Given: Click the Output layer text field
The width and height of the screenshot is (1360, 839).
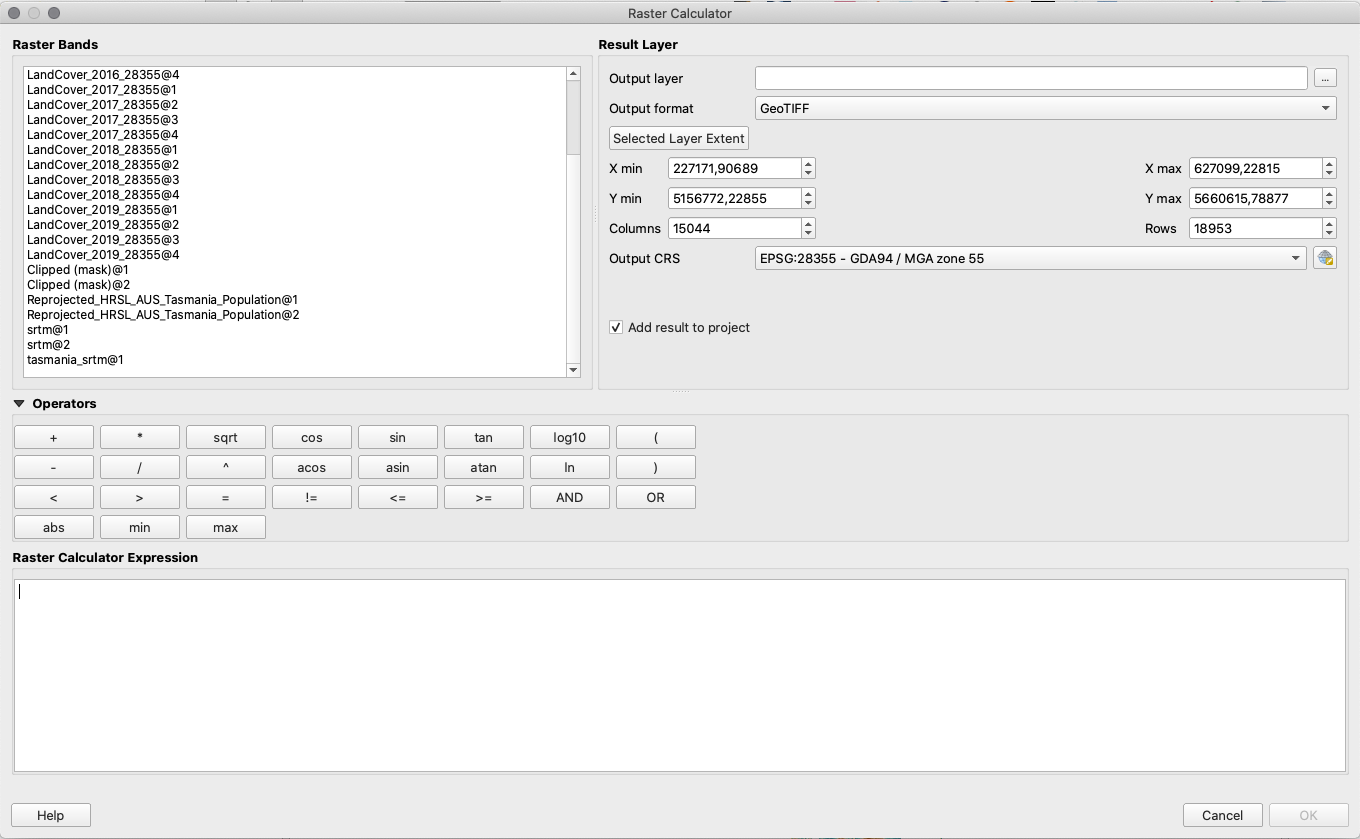Looking at the screenshot, I should (x=1031, y=78).
